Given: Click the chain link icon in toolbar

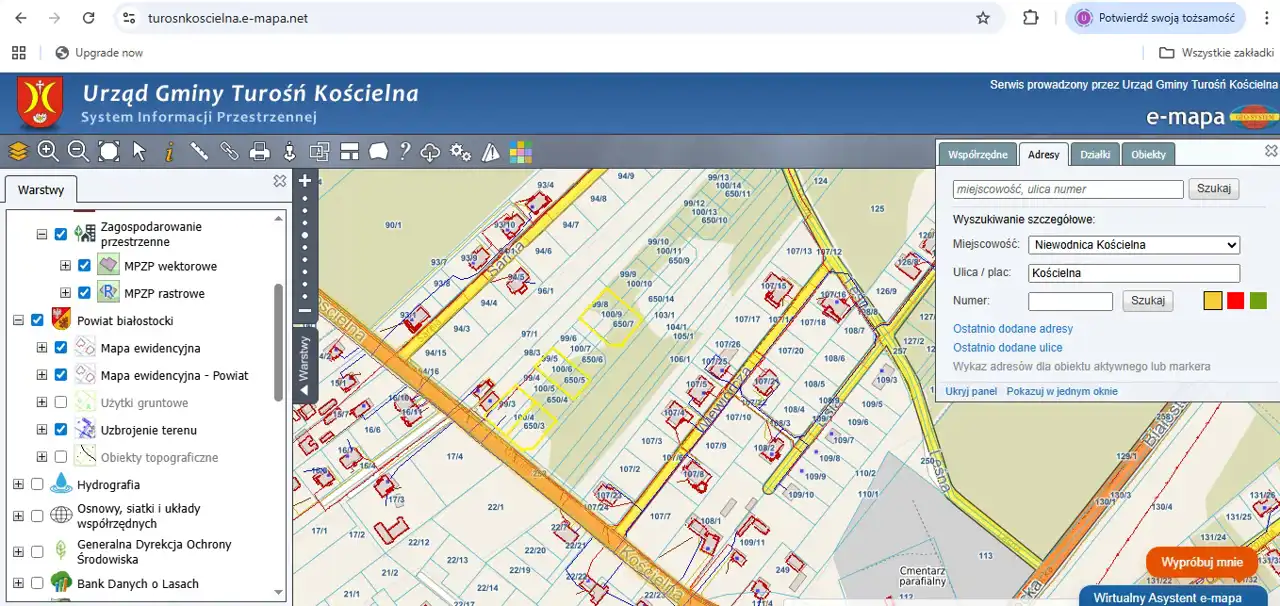Looking at the screenshot, I should click(230, 151).
